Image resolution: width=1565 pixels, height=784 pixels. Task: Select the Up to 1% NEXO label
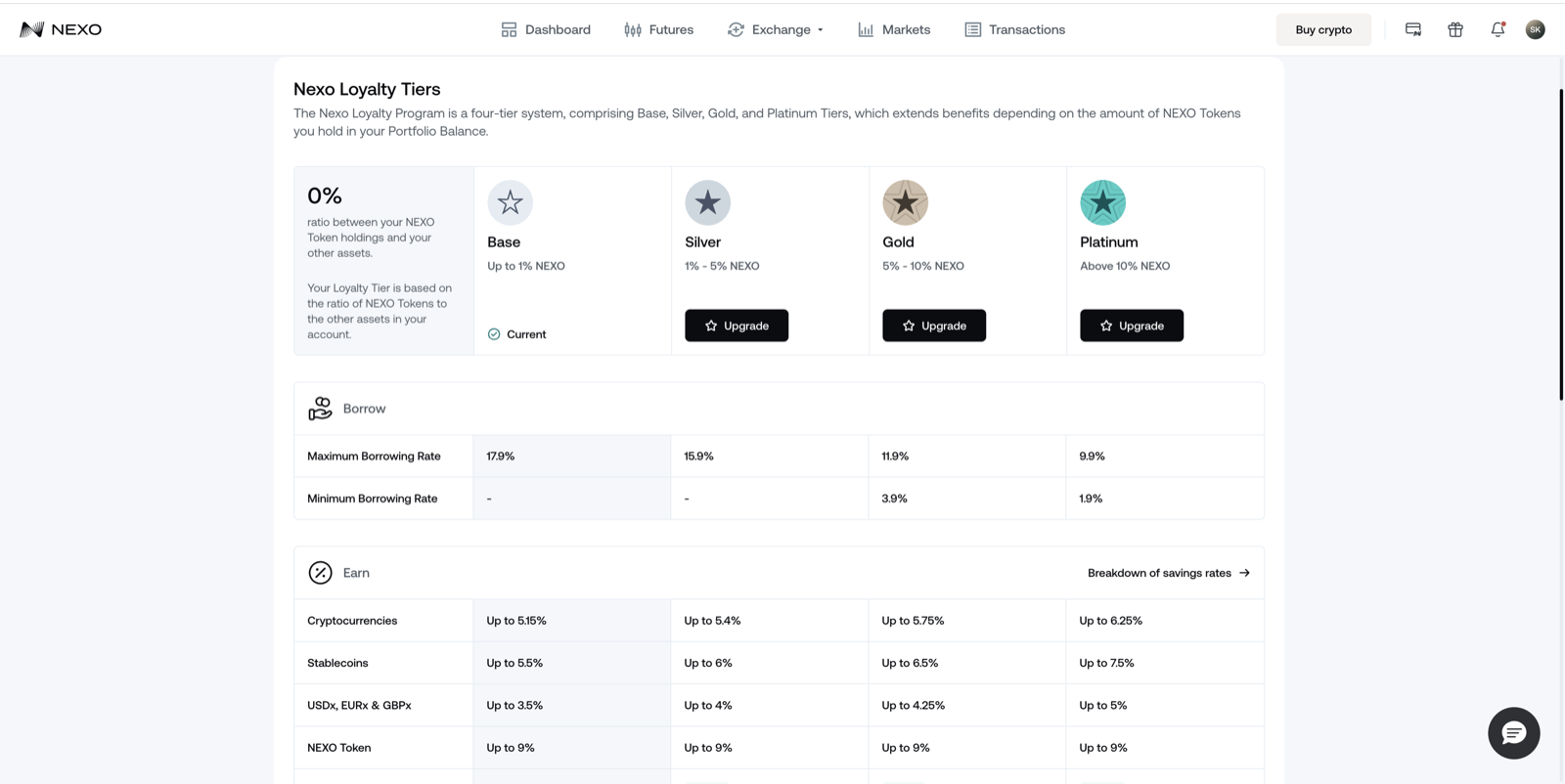pyautogui.click(x=526, y=266)
